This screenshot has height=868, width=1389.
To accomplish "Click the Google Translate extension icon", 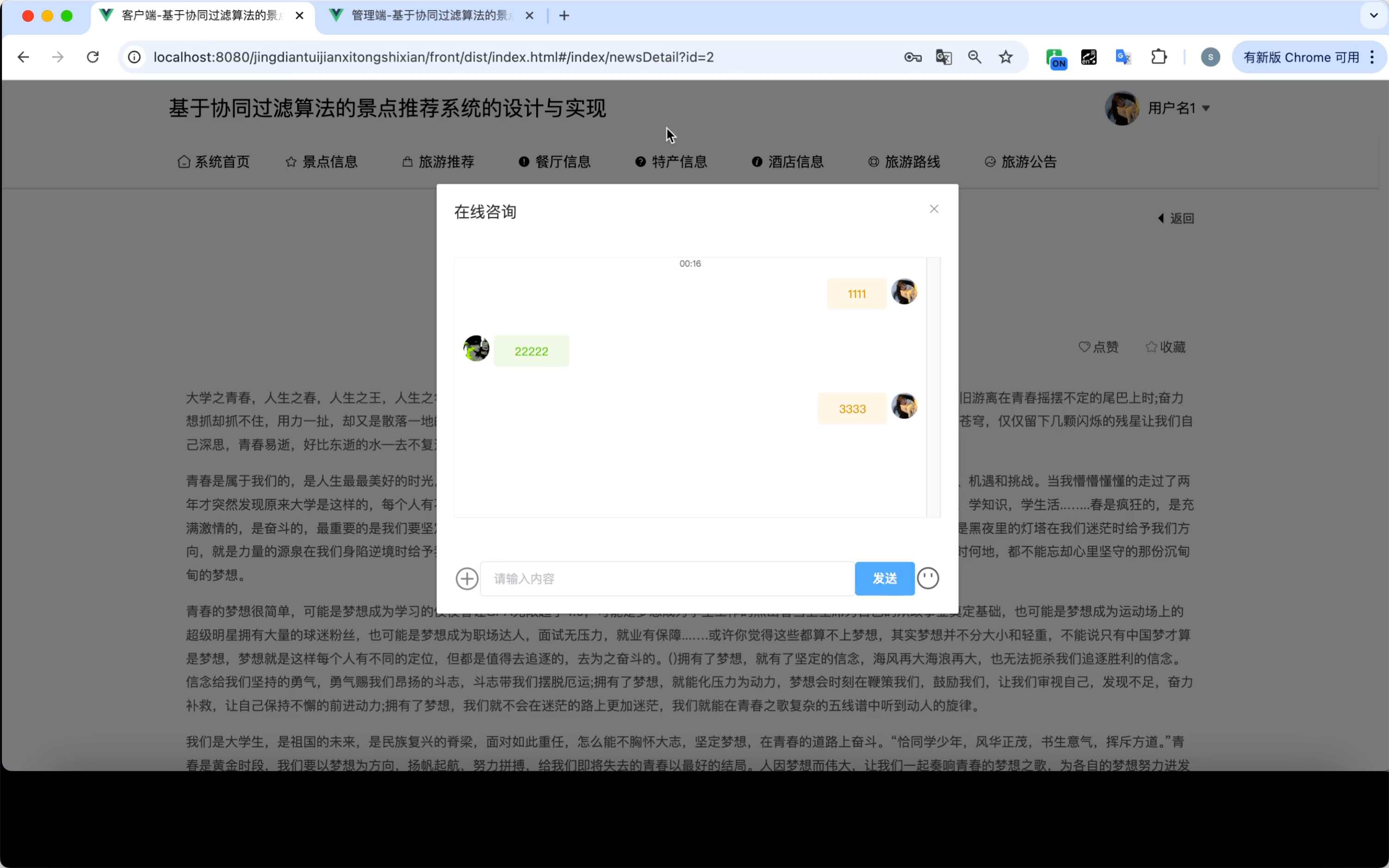I will [x=1122, y=57].
